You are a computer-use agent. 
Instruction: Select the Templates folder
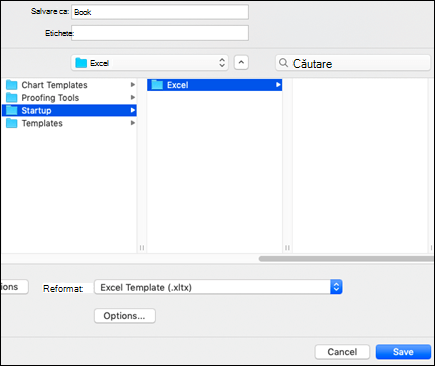coord(69,123)
